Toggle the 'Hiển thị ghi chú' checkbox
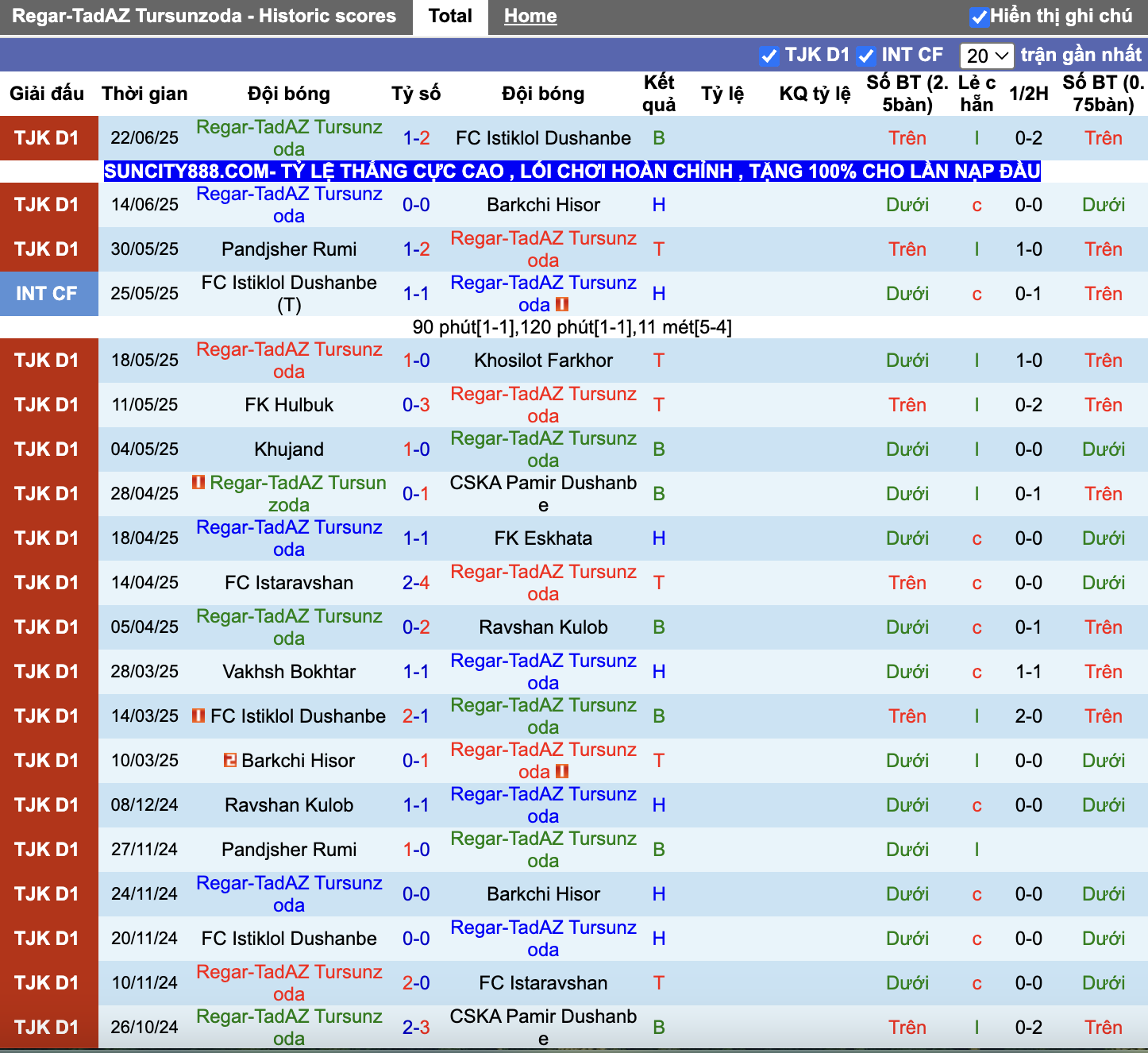This screenshot has height=1053, width=1148. 980,17
